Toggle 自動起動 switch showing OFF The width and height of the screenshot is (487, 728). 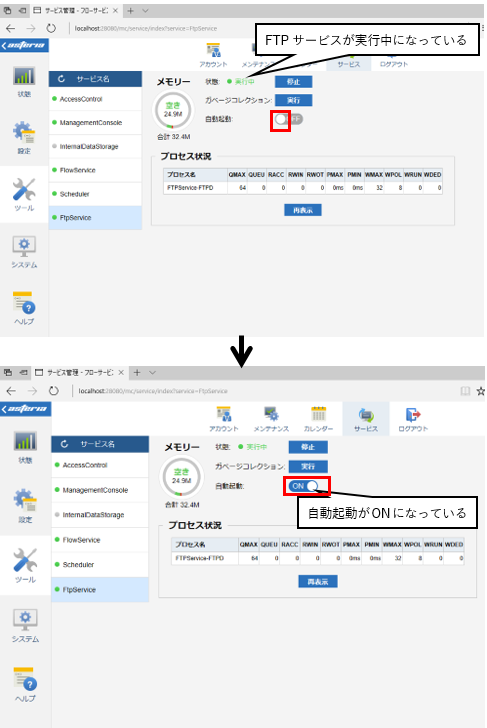coord(287,119)
